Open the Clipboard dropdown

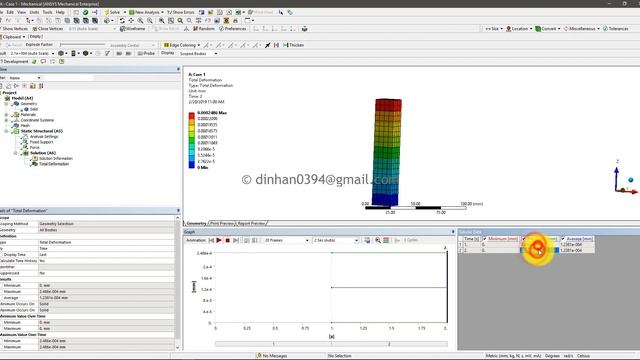pyautogui.click(x=13, y=37)
